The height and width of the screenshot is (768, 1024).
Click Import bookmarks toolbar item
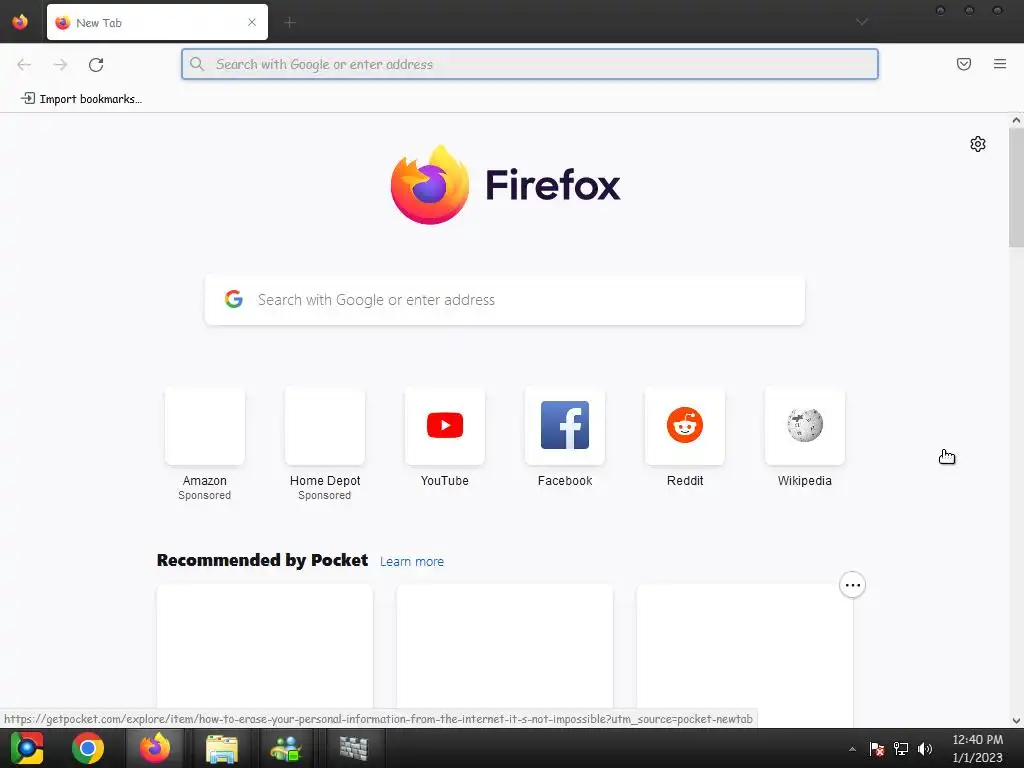82,99
